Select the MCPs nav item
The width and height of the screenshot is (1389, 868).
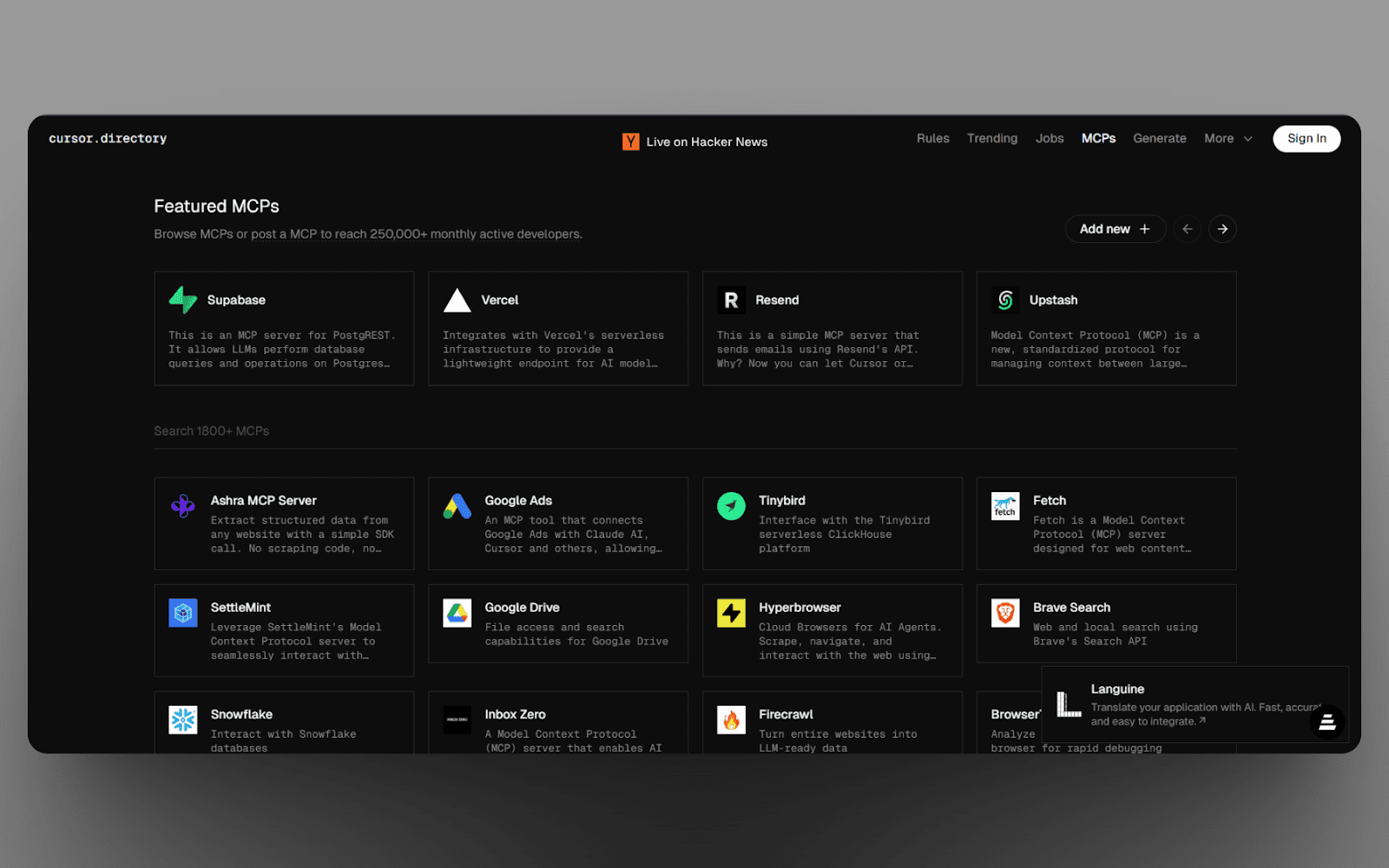pyautogui.click(x=1098, y=139)
